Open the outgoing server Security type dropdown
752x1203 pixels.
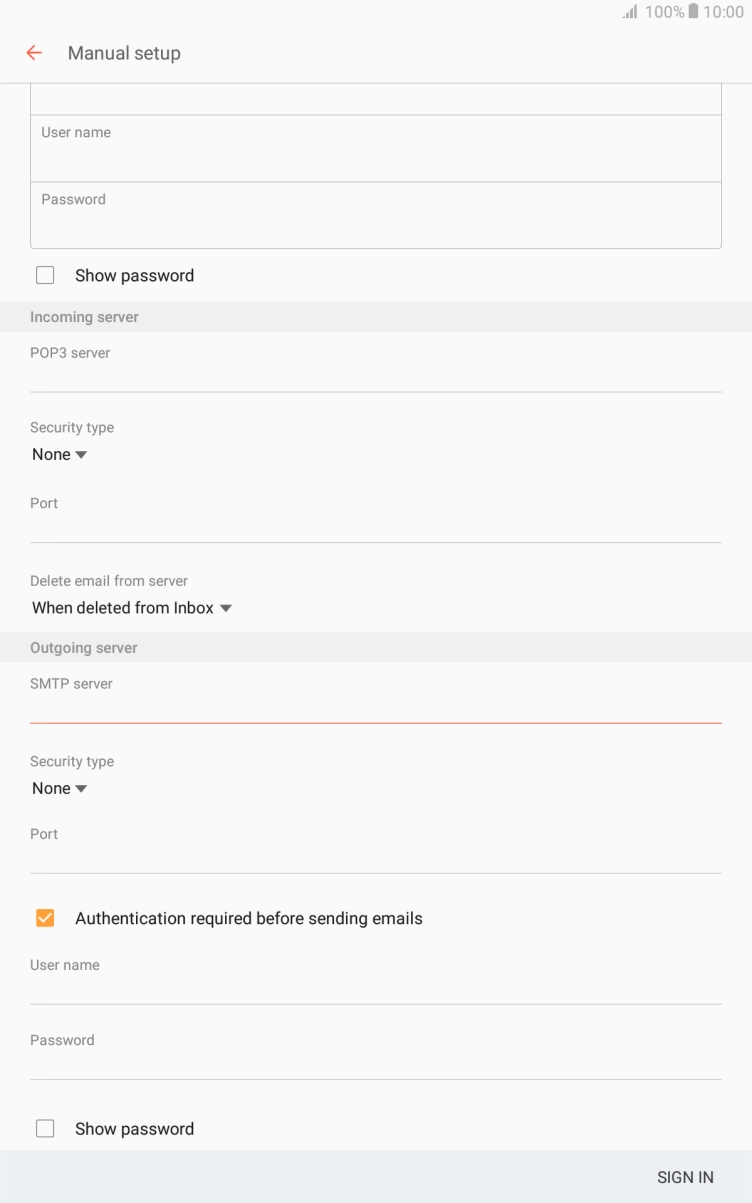click(60, 788)
